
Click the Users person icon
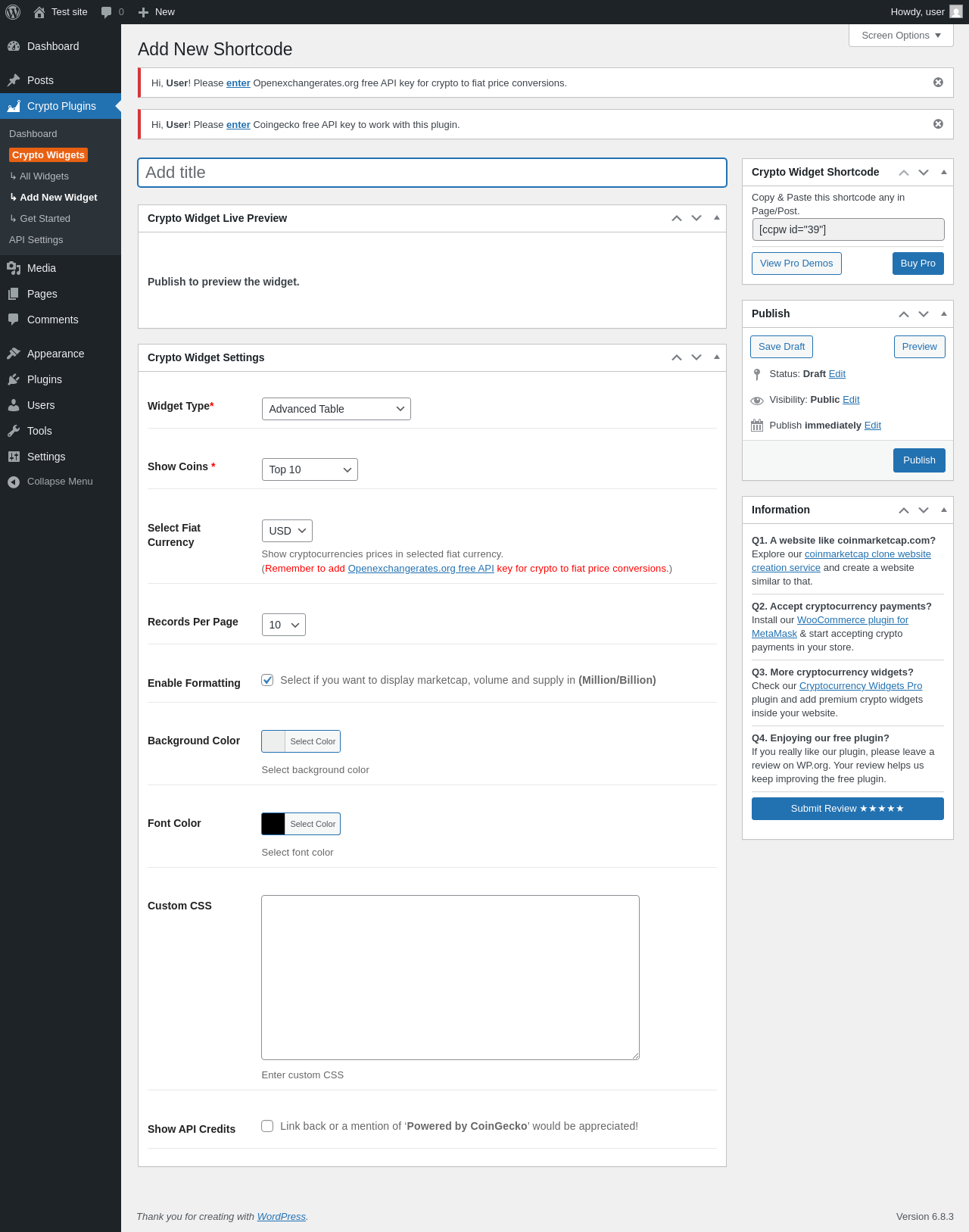tap(14, 405)
